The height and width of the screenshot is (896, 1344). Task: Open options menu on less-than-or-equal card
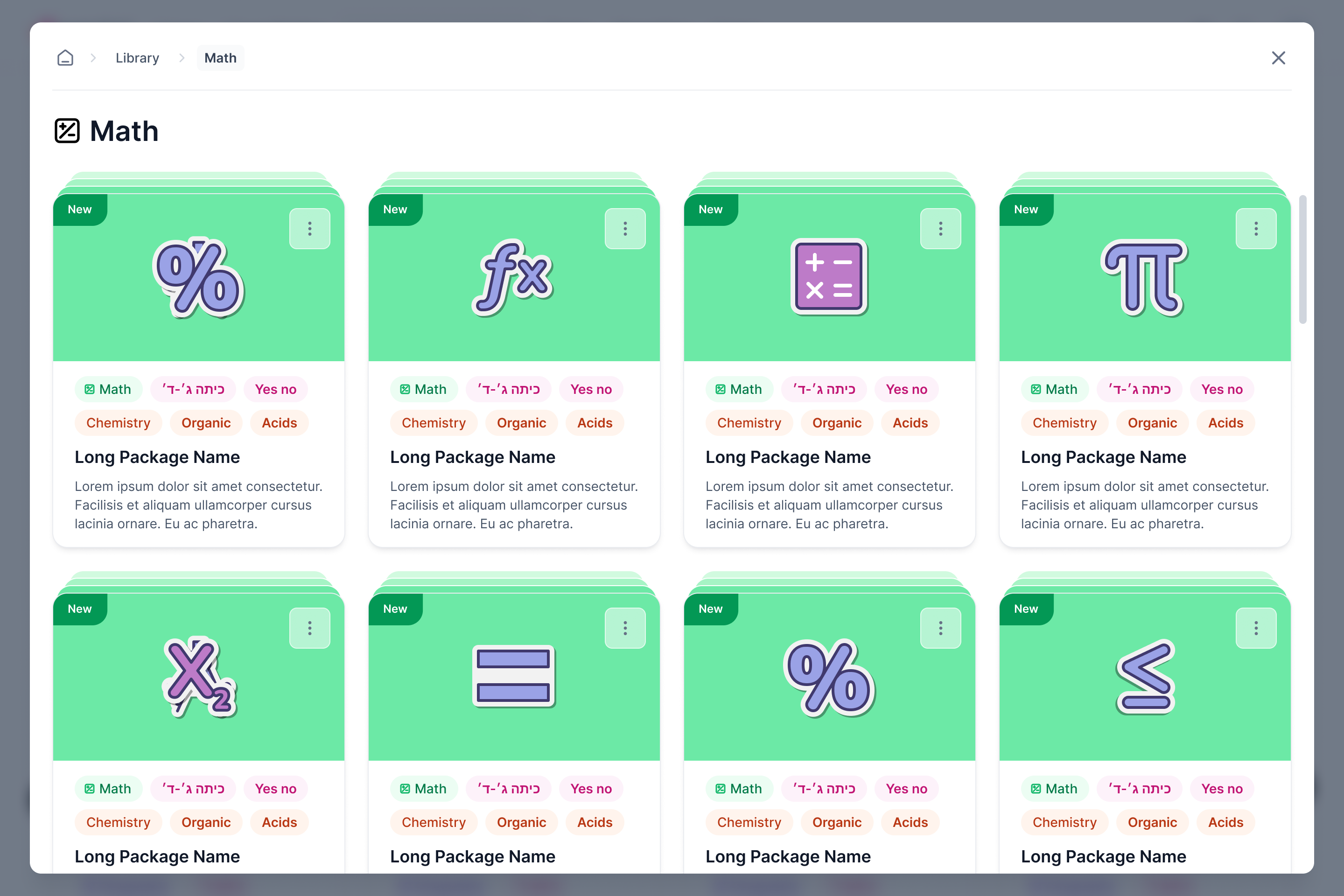[x=1256, y=628]
